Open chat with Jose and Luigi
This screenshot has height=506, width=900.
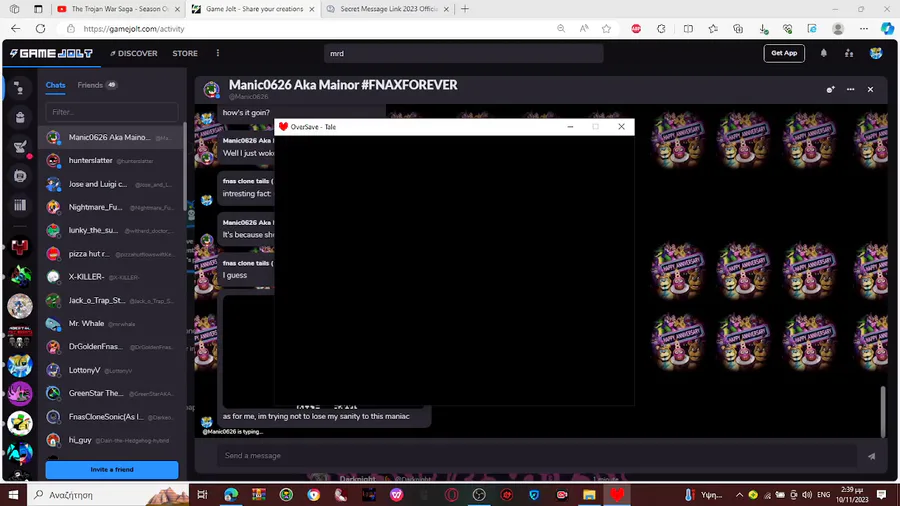coord(111,184)
